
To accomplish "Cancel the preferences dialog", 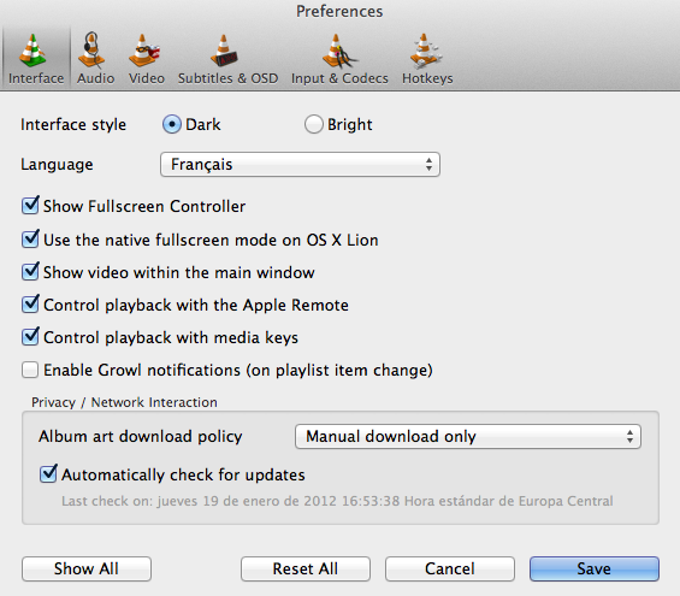I will [450, 569].
